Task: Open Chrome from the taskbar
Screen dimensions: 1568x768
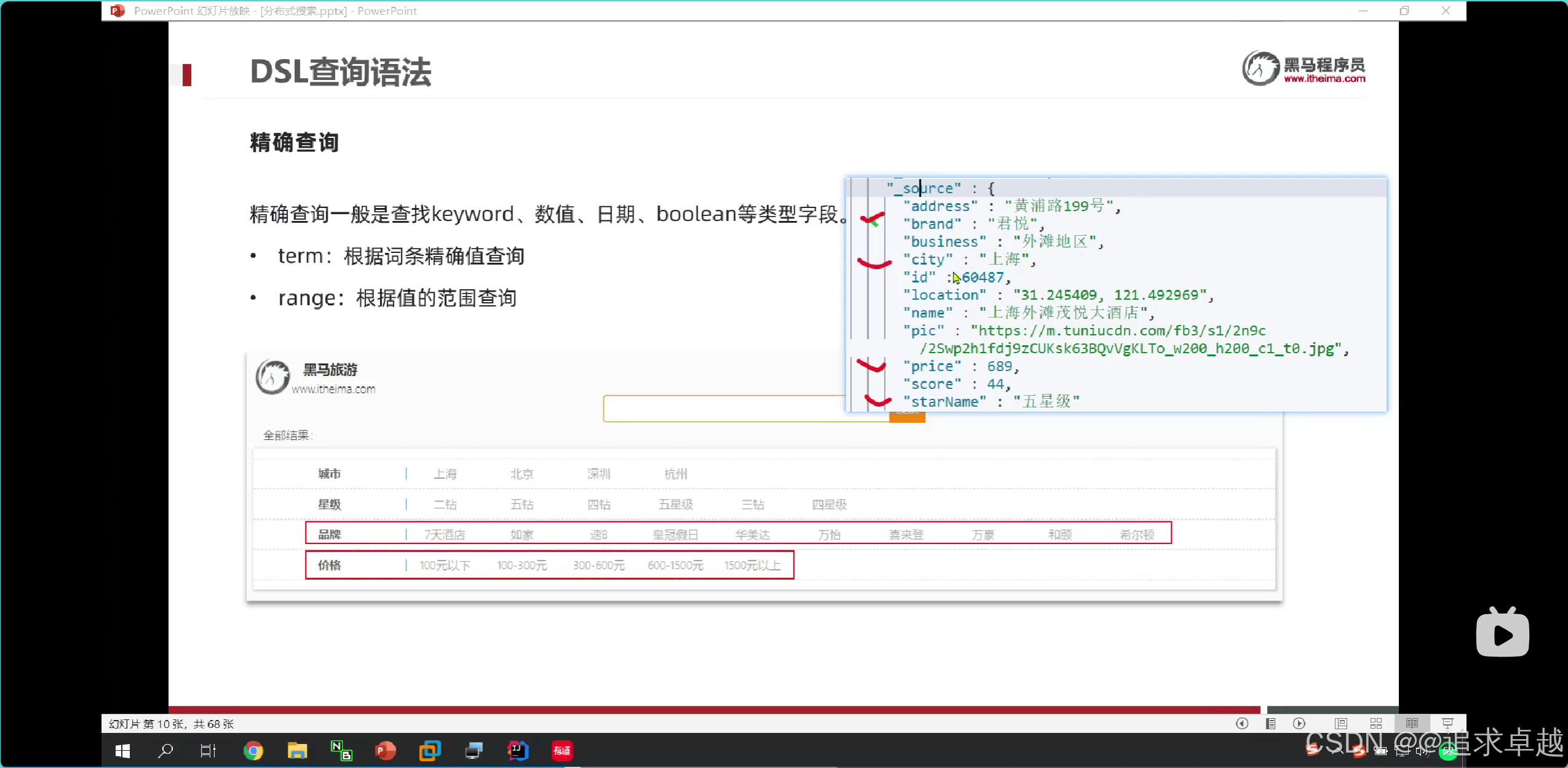Action: [253, 751]
